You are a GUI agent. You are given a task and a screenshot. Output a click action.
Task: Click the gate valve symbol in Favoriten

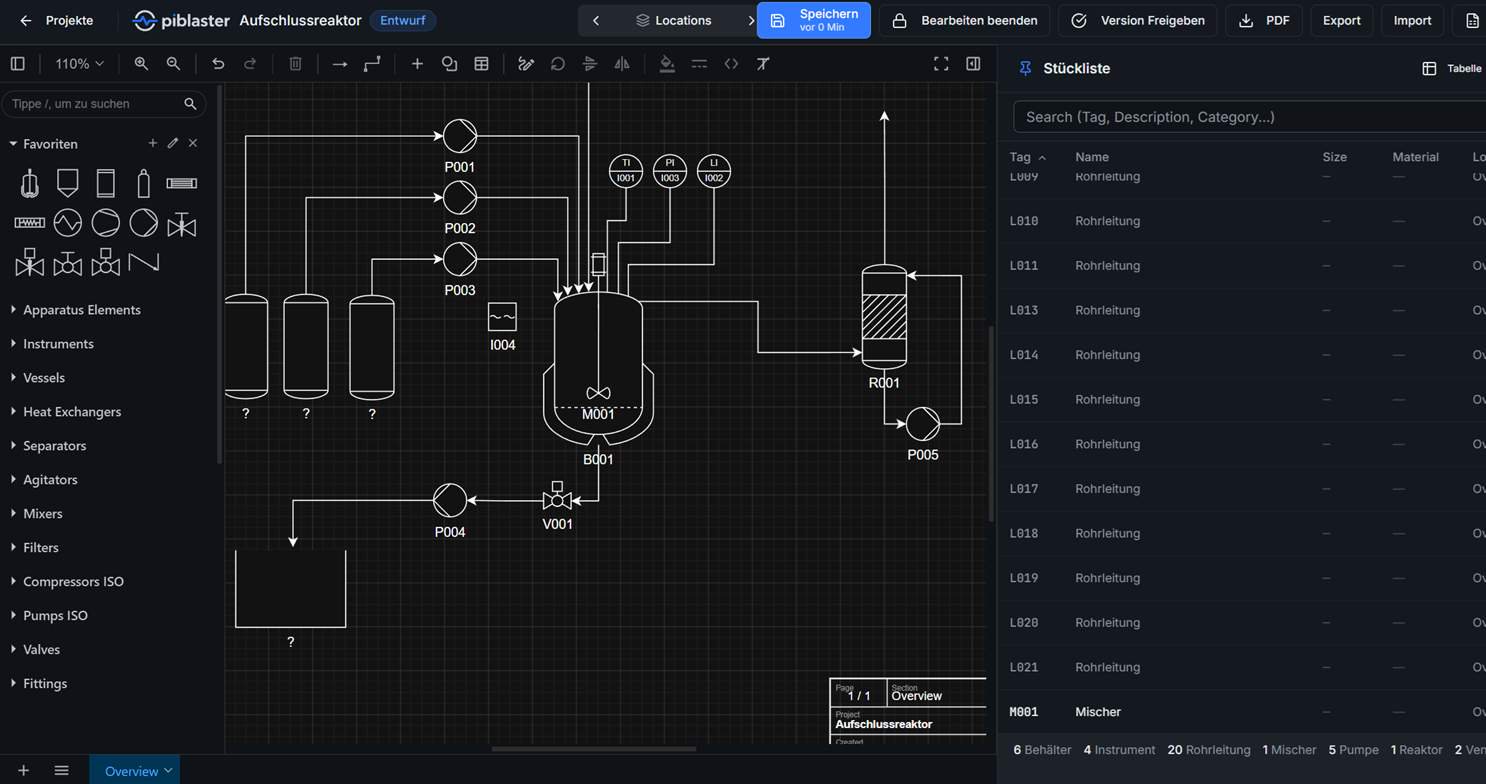[182, 224]
